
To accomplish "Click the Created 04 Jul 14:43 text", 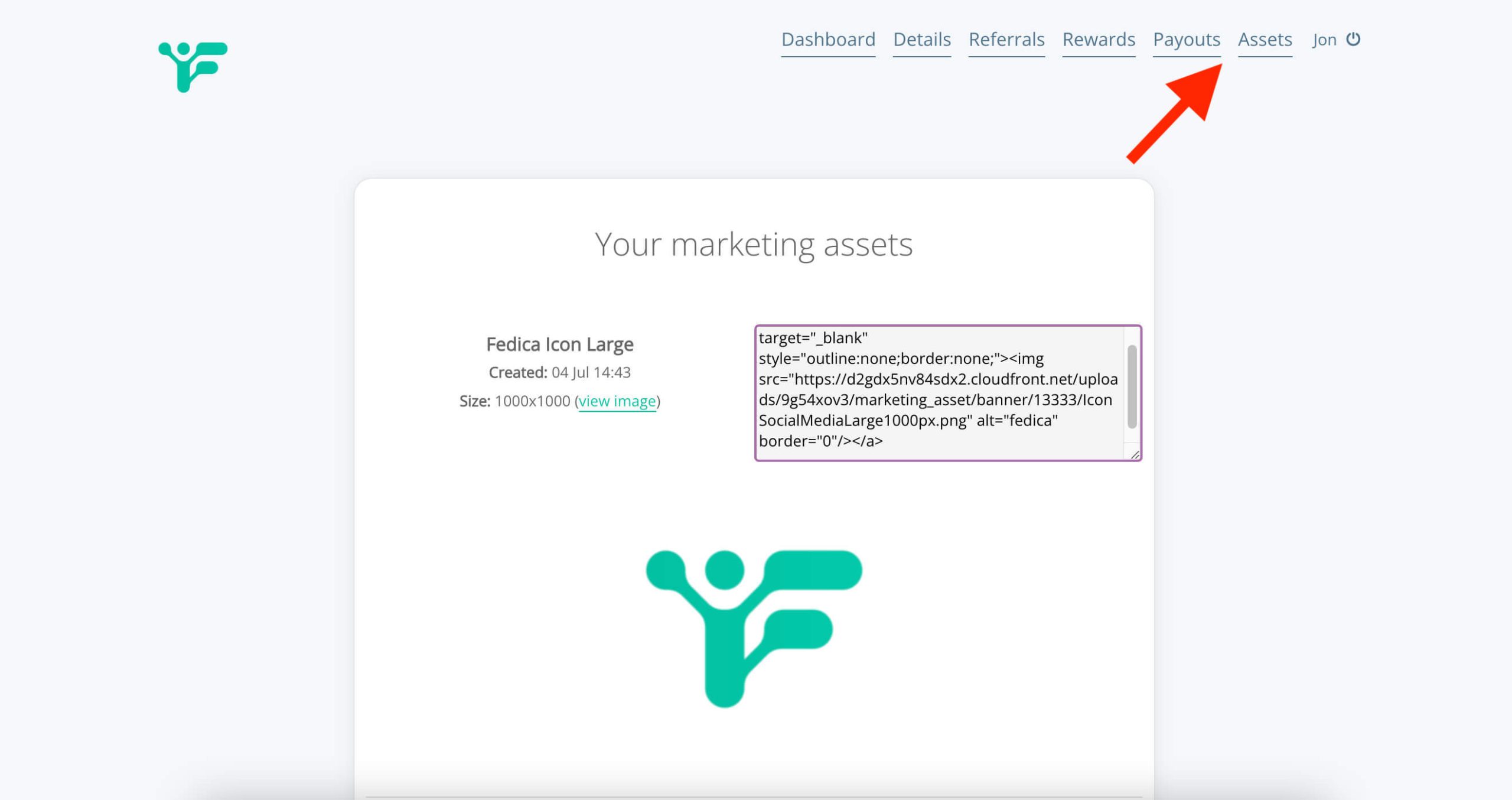I will [559, 372].
